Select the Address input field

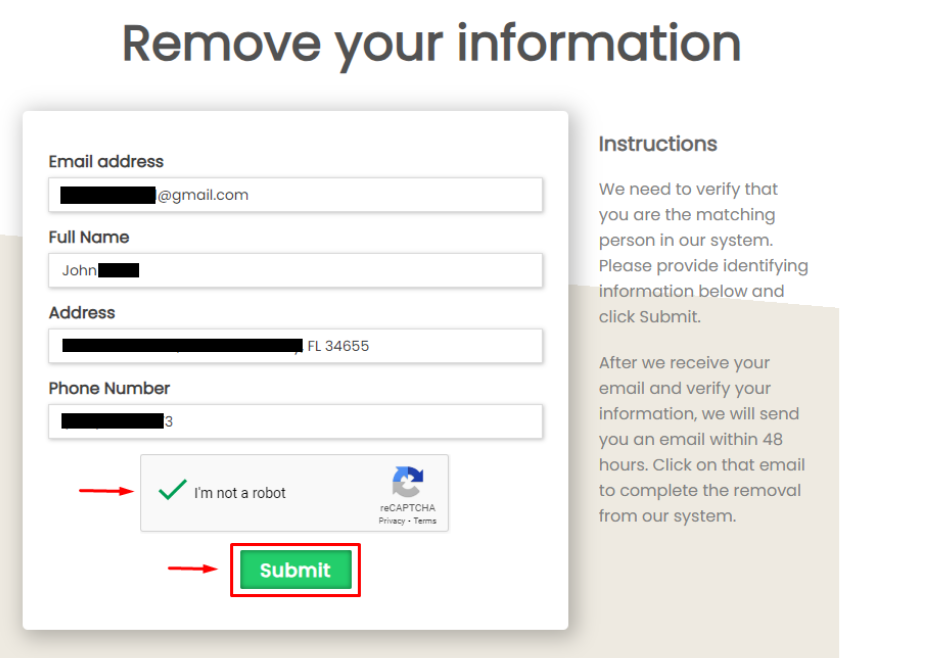(x=450, y=346)
